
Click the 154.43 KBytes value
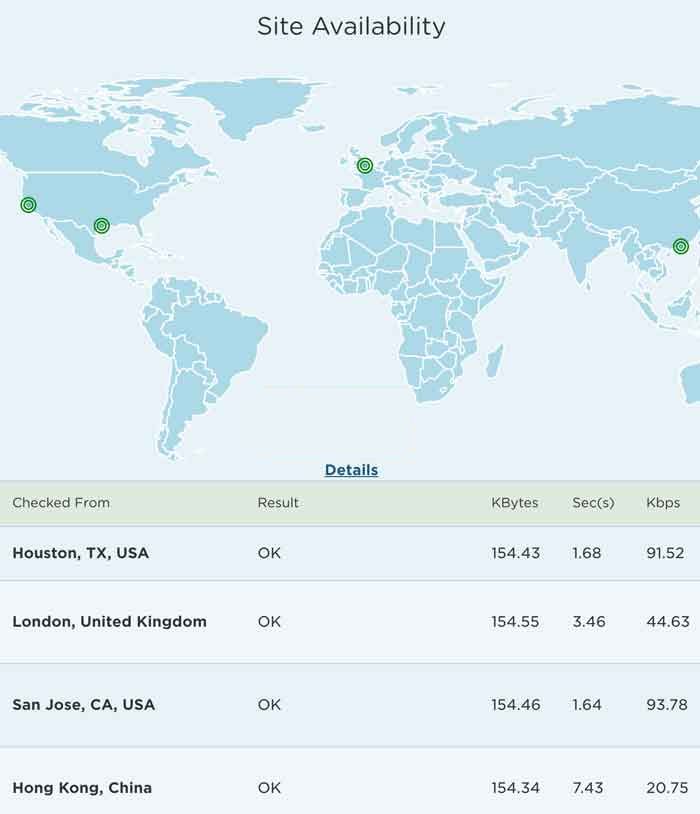click(x=516, y=553)
